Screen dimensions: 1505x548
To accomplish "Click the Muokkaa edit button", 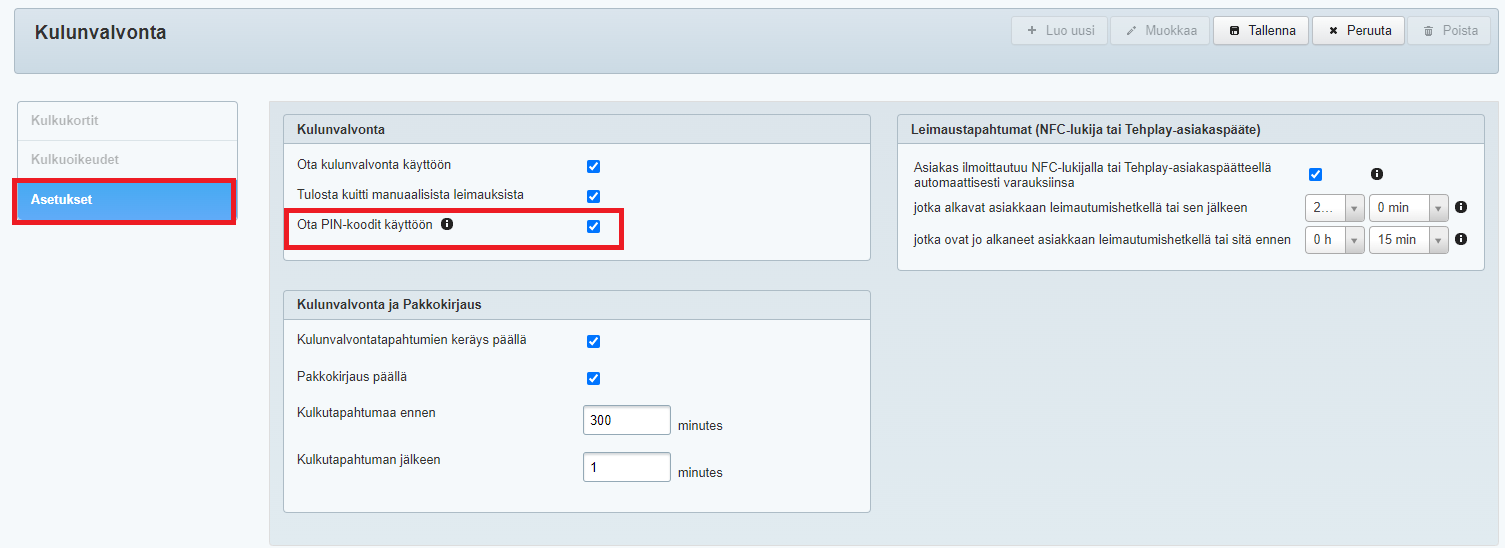I will [x=1161, y=31].
